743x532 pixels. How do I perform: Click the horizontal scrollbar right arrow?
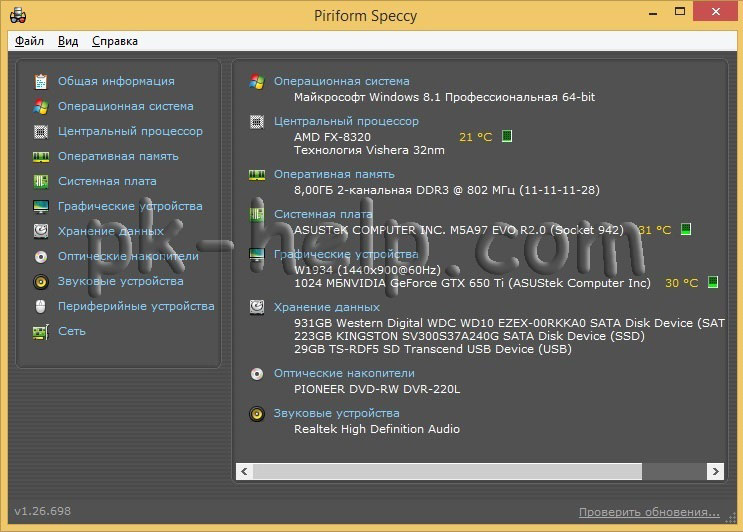(x=715, y=471)
